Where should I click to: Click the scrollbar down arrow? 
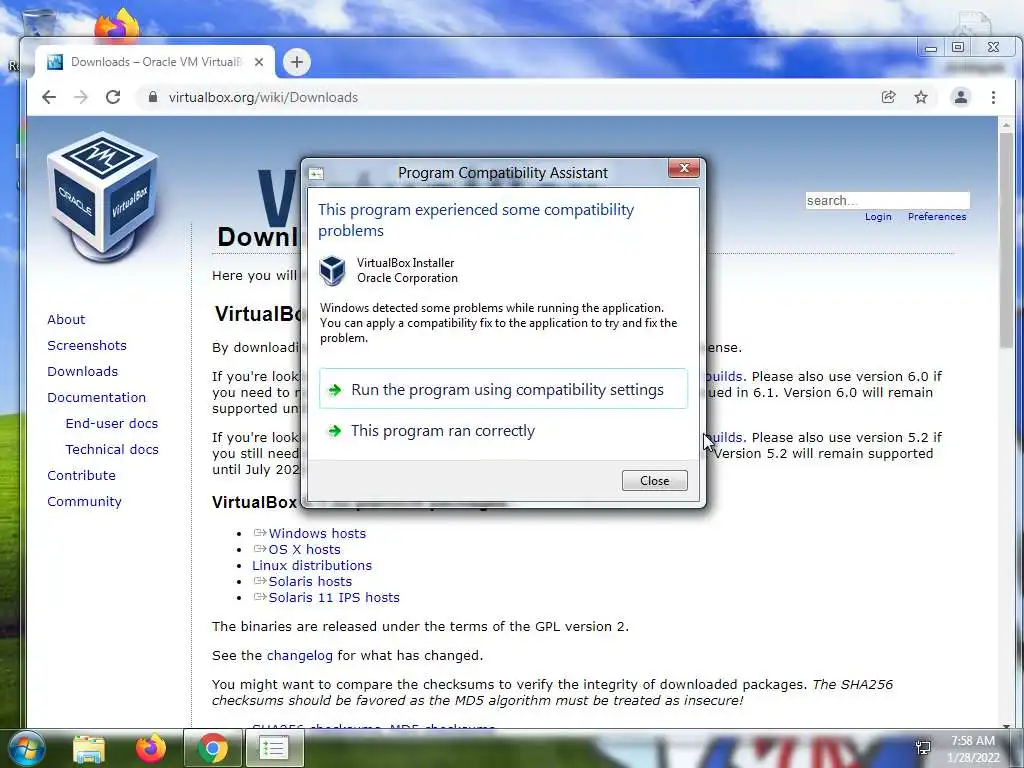1006,726
